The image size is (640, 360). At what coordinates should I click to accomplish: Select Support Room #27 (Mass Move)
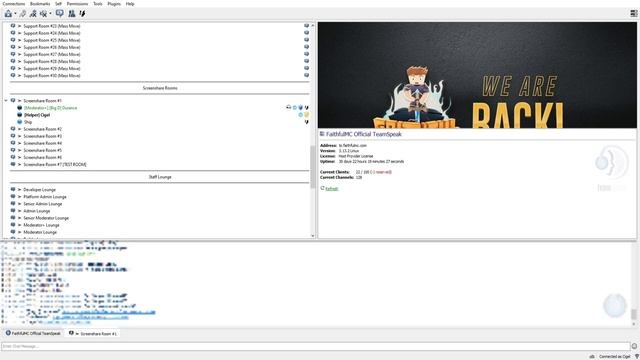click(x=51, y=54)
